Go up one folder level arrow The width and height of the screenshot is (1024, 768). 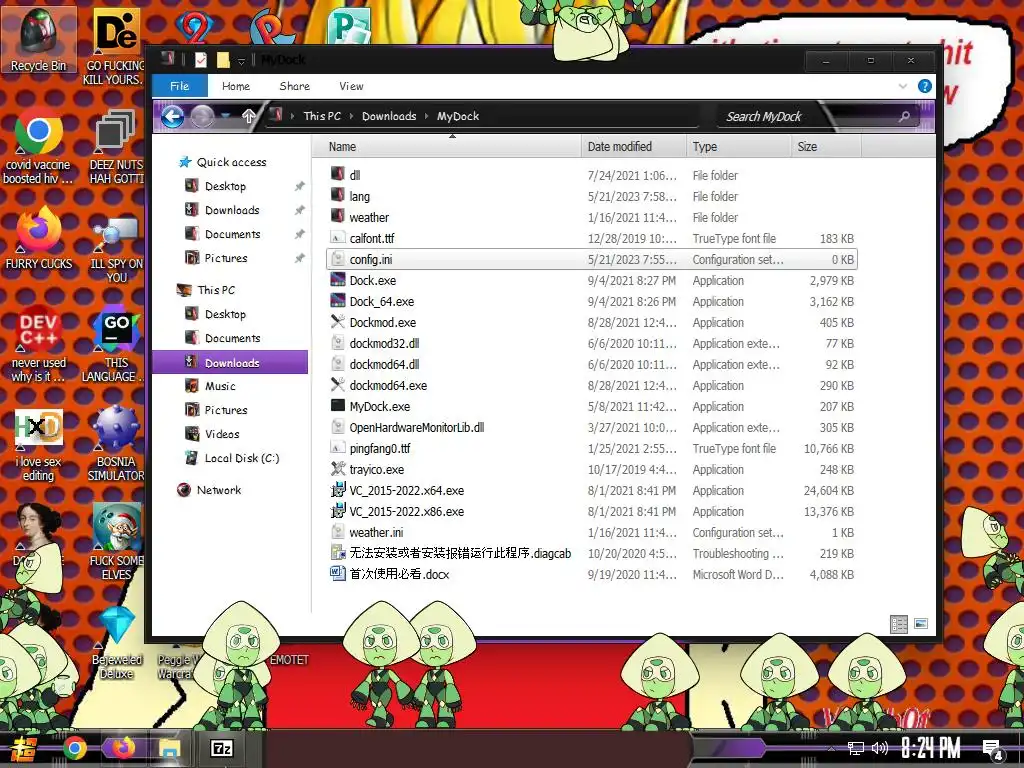click(248, 116)
